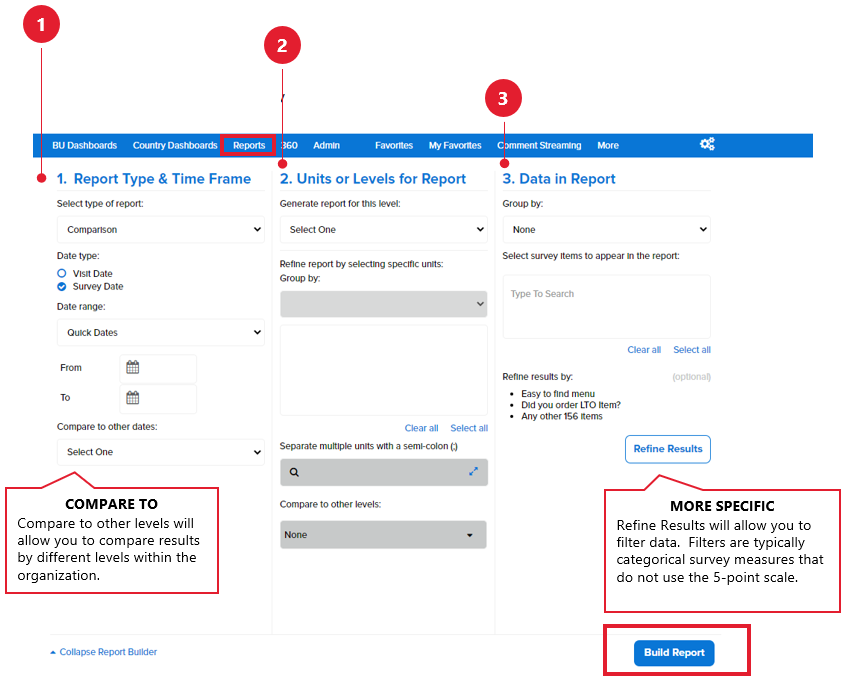Open the Comment Streaming menu item
Image resolution: width=861 pixels, height=681 pixels.
point(539,145)
